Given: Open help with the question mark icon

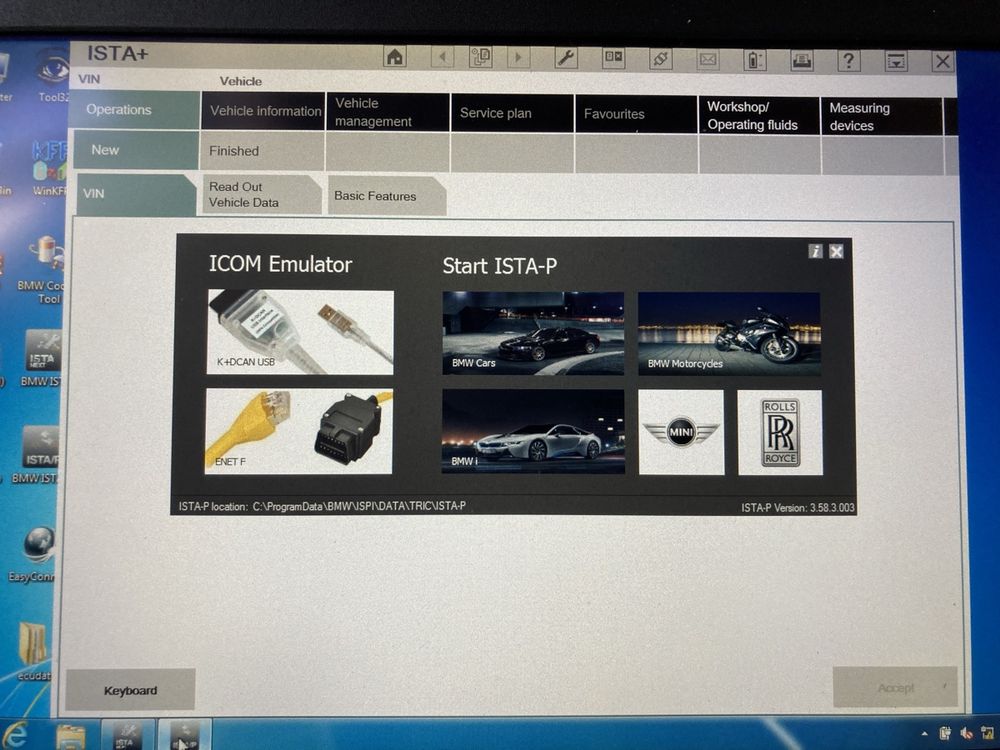Looking at the screenshot, I should point(848,61).
